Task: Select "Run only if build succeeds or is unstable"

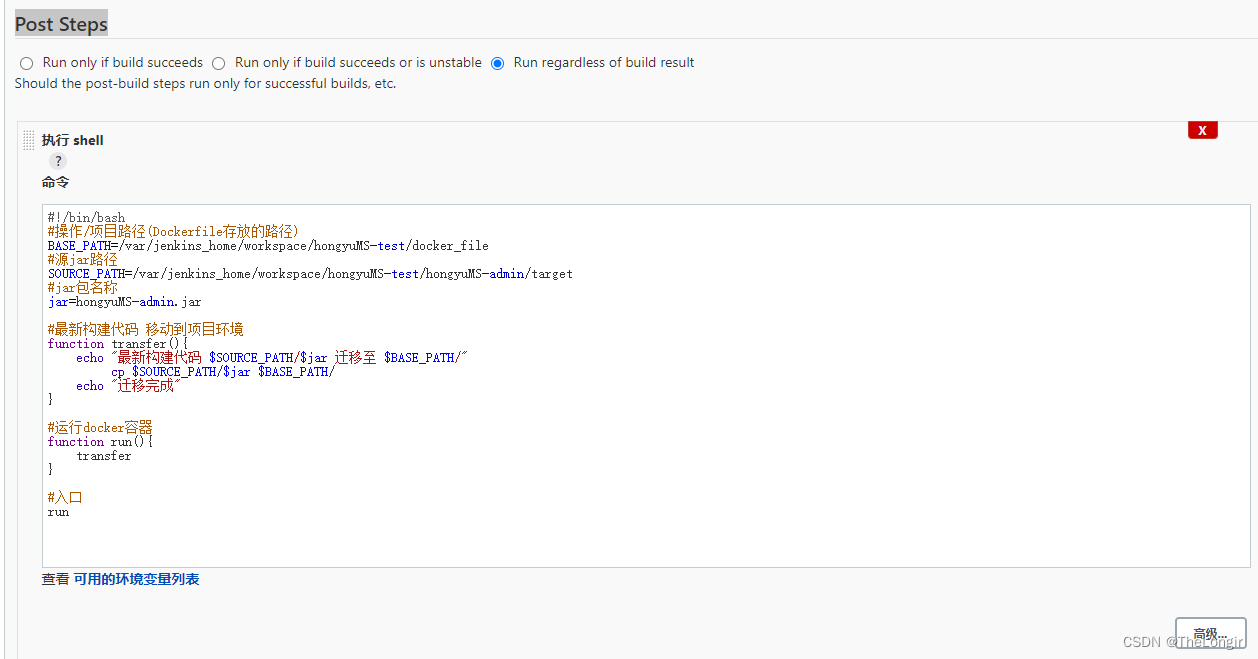Action: [x=218, y=63]
